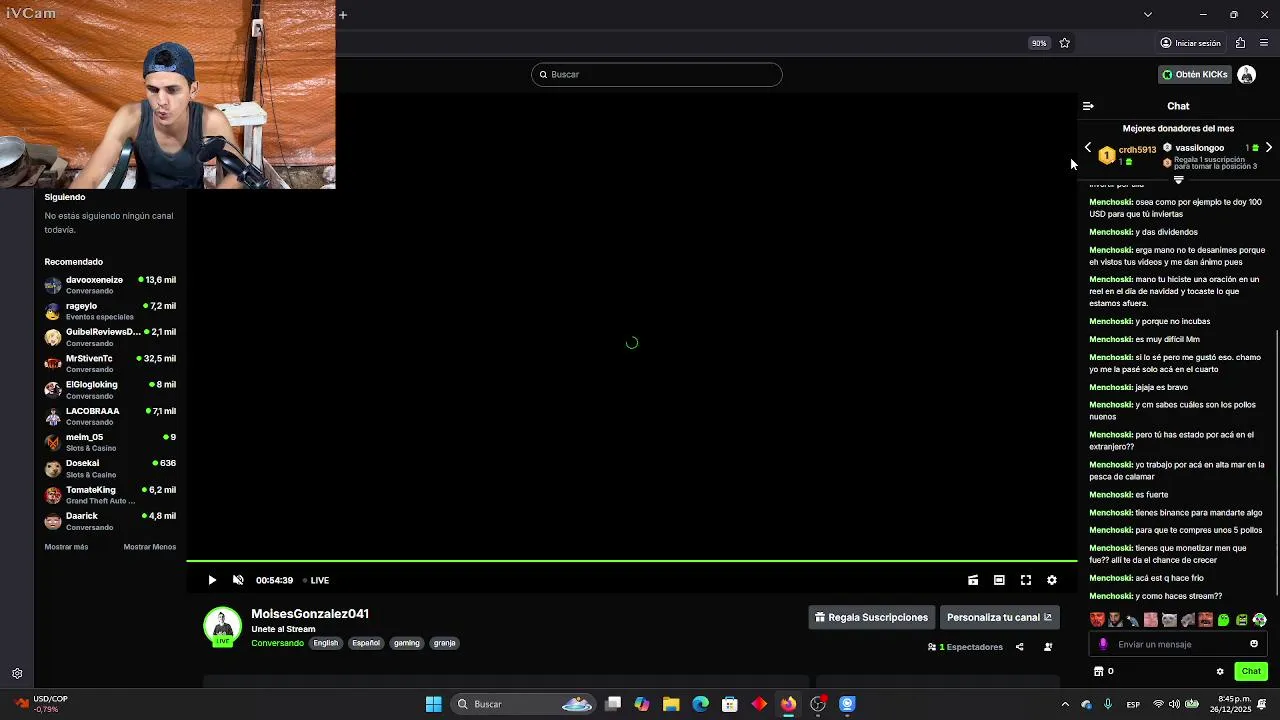Viewport: 1280px width, 720px height.
Task: Click the Enviar un mensaje chat input
Action: point(1180,644)
